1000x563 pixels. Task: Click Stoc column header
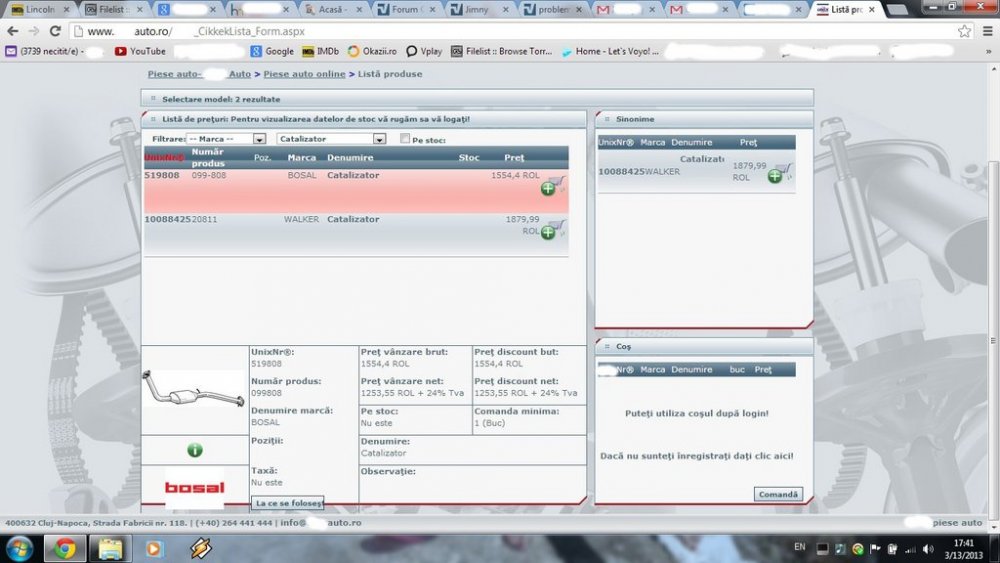click(x=469, y=157)
